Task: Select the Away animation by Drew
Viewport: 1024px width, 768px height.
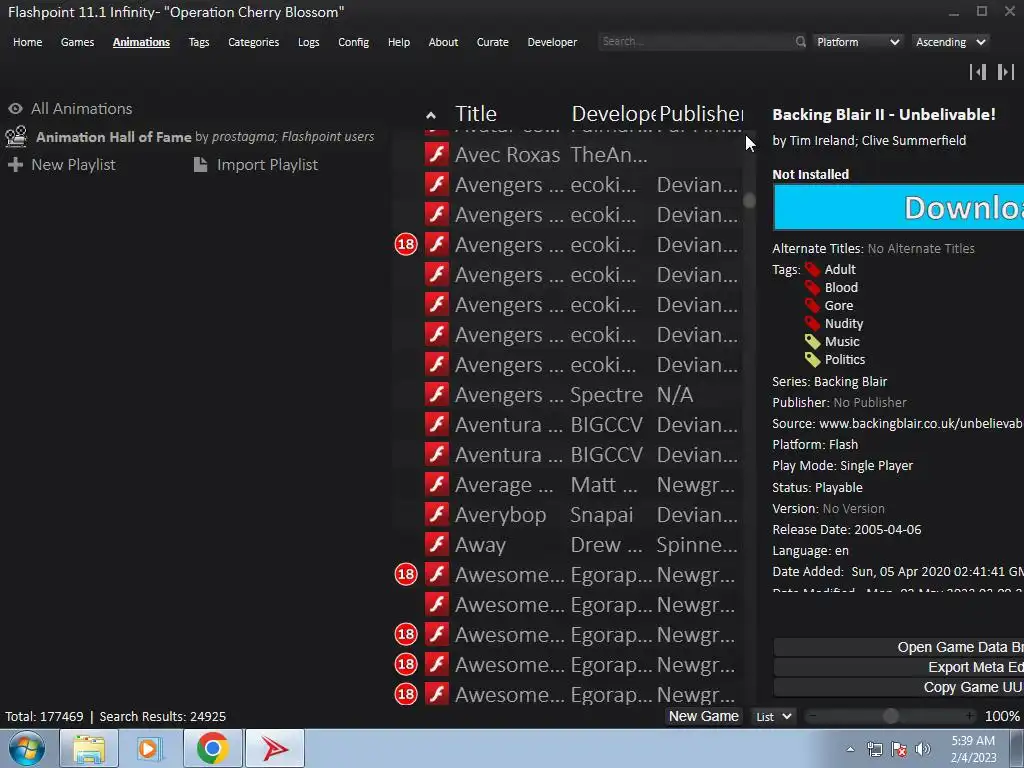Action: pyautogui.click(x=480, y=545)
